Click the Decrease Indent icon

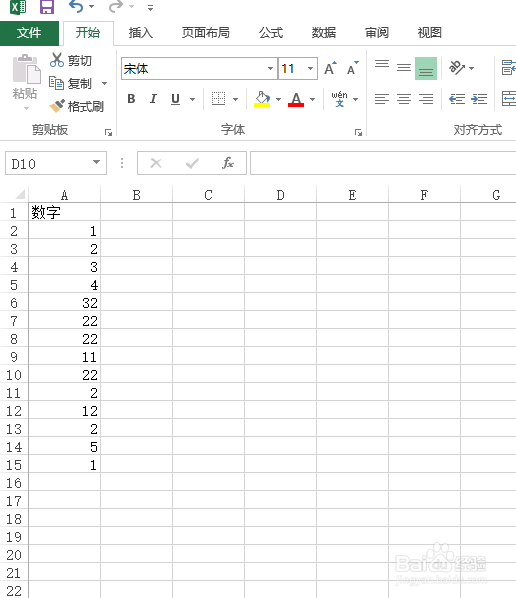click(457, 99)
